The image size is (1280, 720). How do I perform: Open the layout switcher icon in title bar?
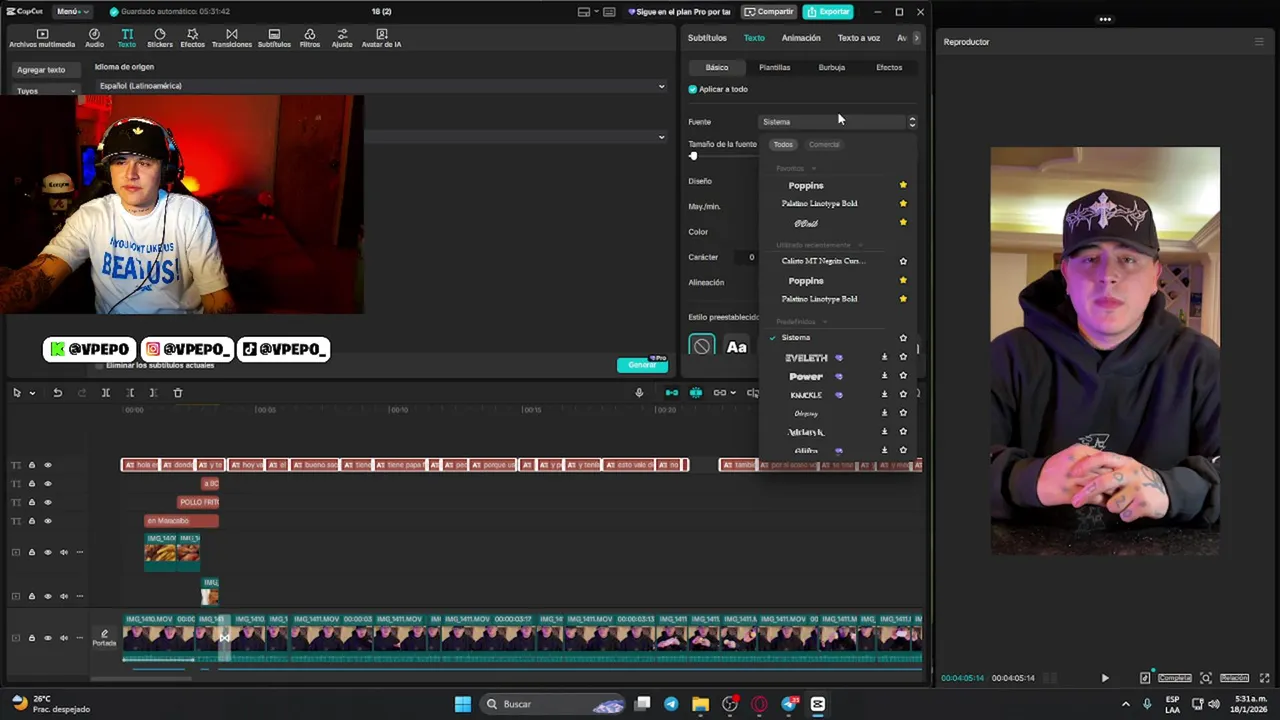(584, 12)
